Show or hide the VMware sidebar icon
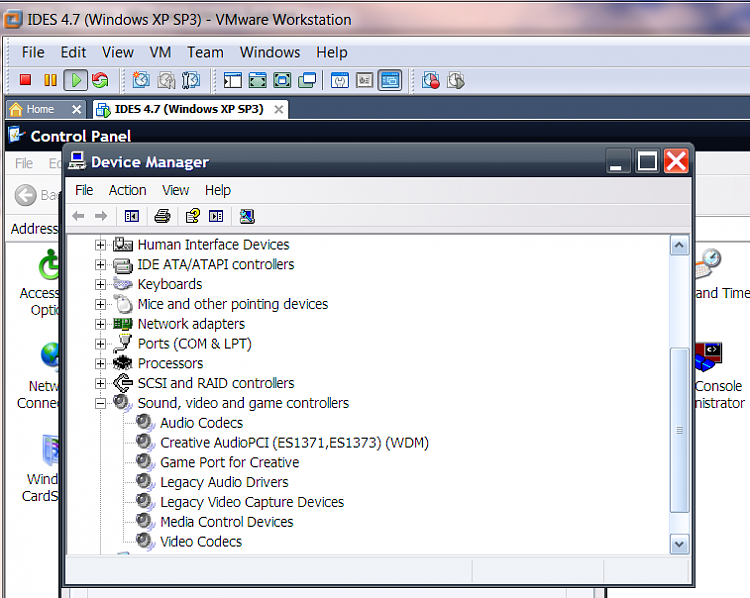750x598 pixels. [232, 80]
